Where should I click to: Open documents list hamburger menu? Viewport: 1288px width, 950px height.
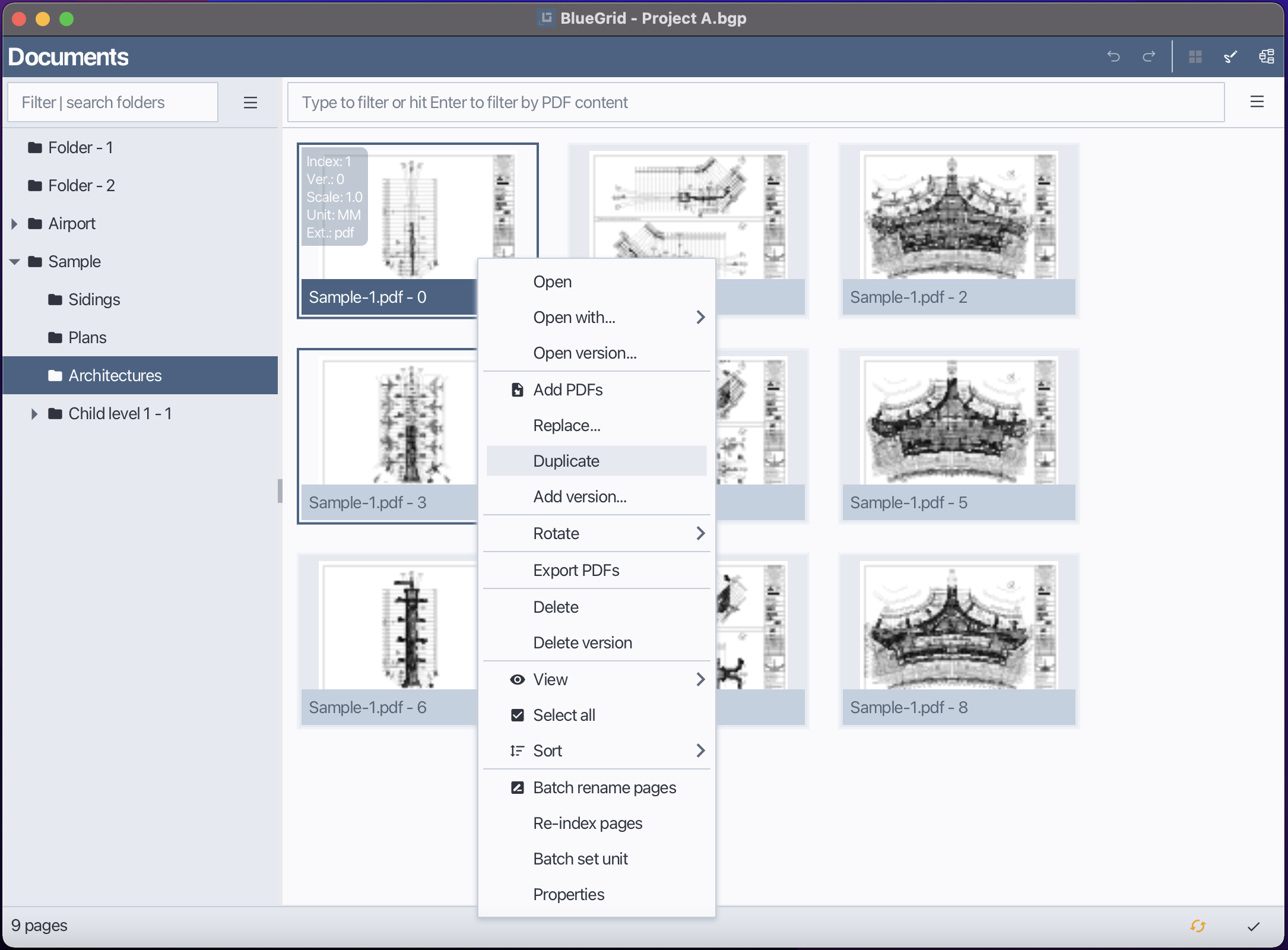click(x=1257, y=102)
